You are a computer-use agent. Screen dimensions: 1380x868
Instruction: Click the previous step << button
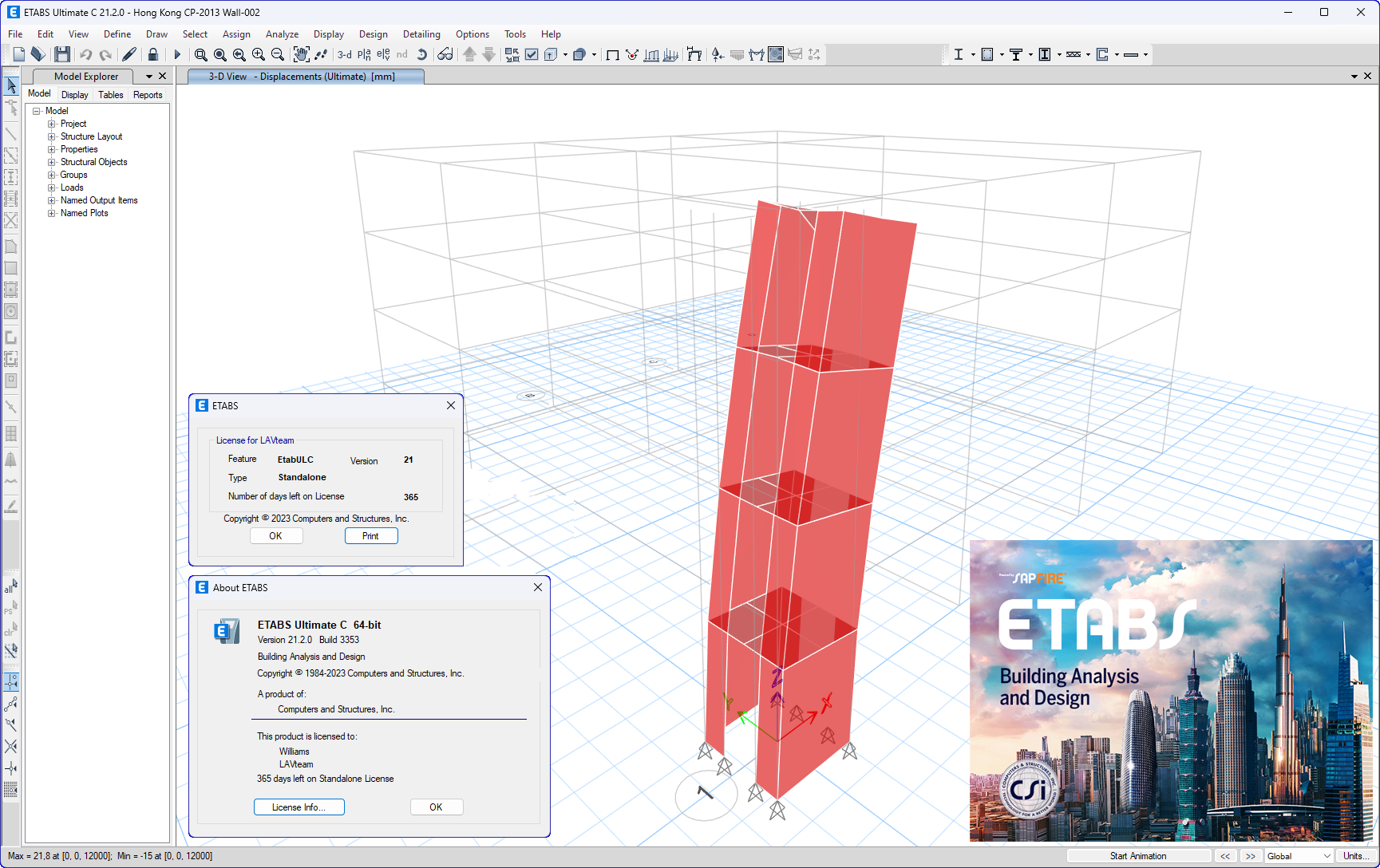(1225, 856)
